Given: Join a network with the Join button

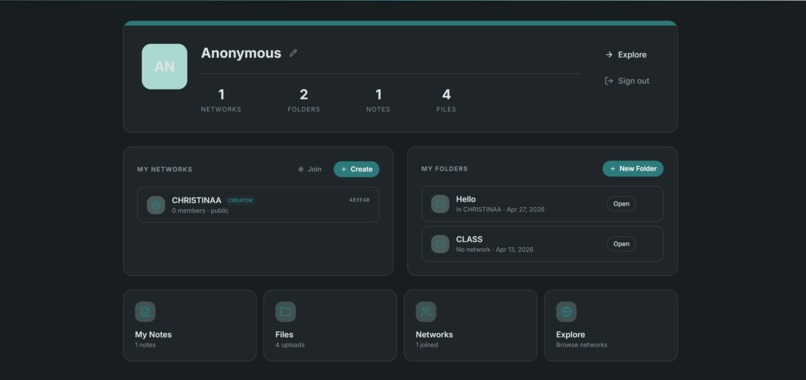Looking at the screenshot, I should click(x=310, y=169).
